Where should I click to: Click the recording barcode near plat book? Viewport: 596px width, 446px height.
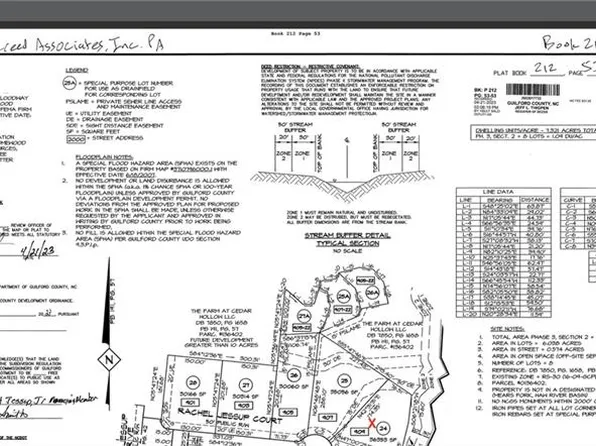tap(533, 90)
